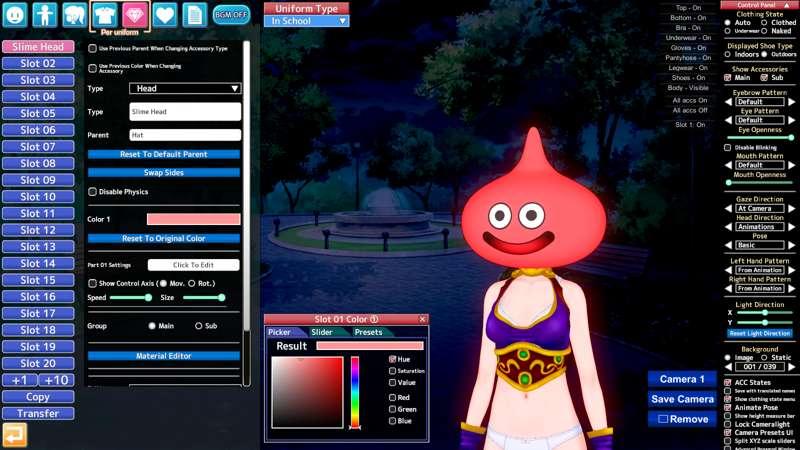800x450 pixels.
Task: Open the Material Editor
Action: pyautogui.click(x=164, y=356)
